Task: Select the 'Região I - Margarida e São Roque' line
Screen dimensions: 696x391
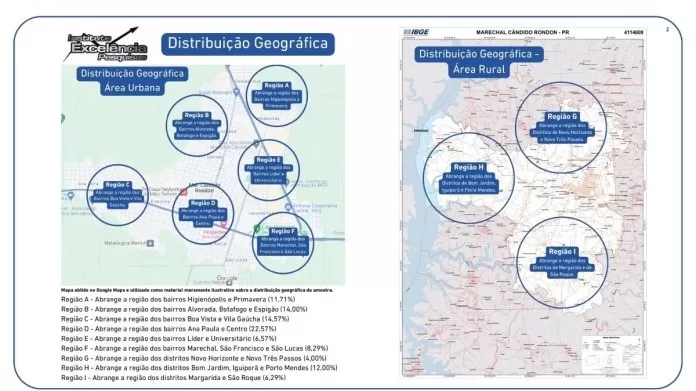Action: pyautogui.click(x=174, y=378)
